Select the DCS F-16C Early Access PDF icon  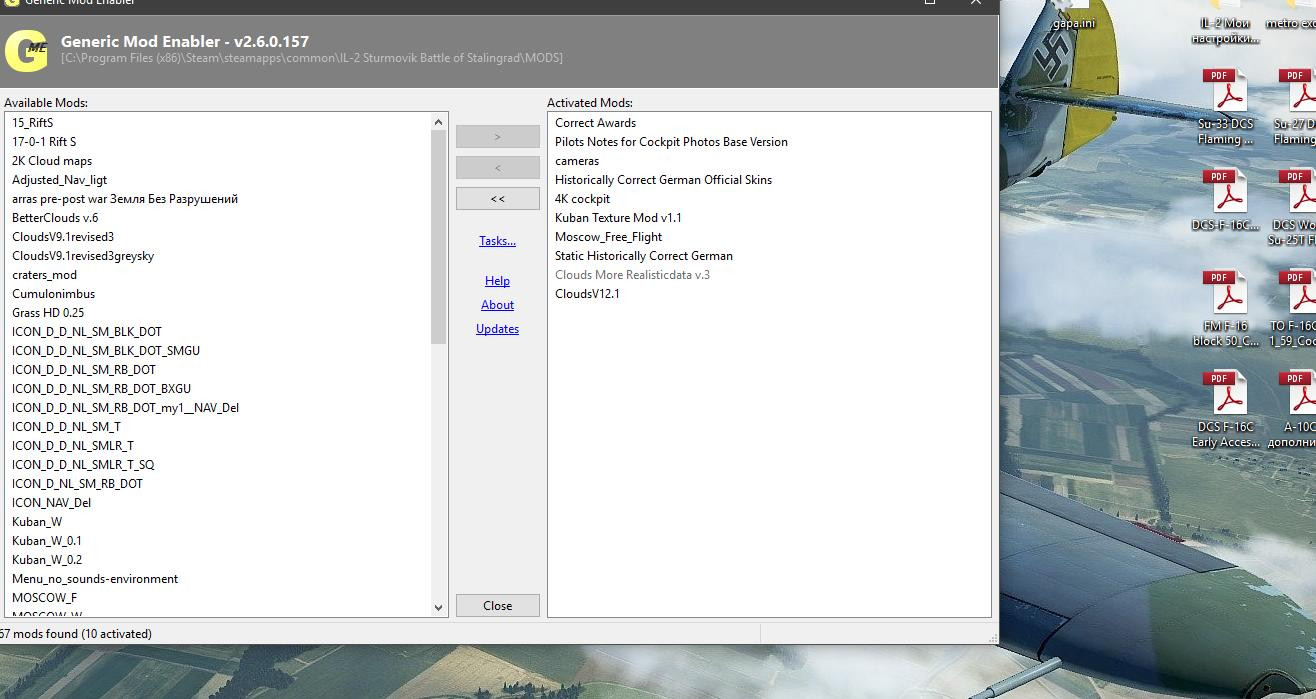click(x=1227, y=409)
